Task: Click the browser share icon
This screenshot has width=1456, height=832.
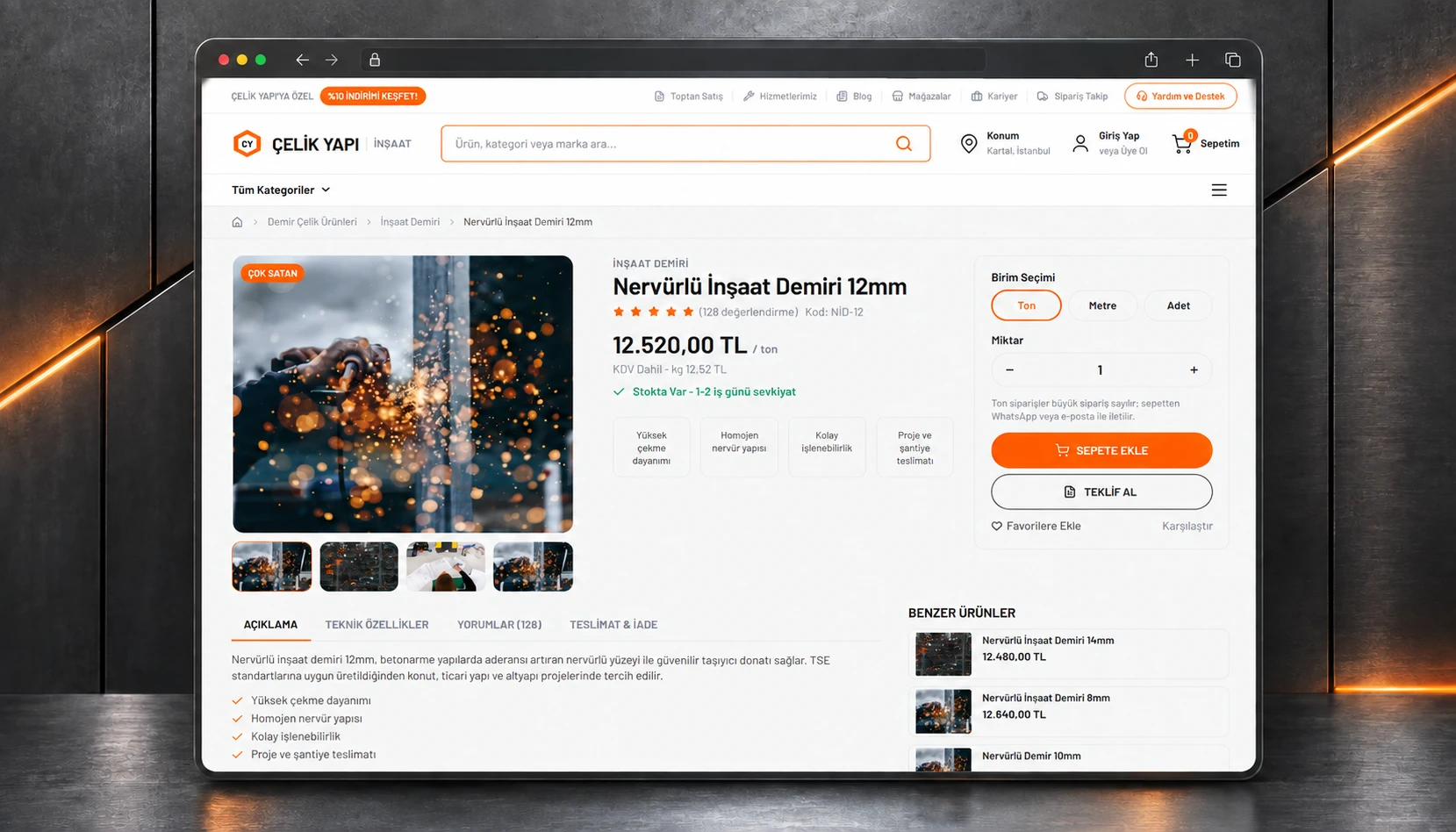Action: click(x=1151, y=60)
